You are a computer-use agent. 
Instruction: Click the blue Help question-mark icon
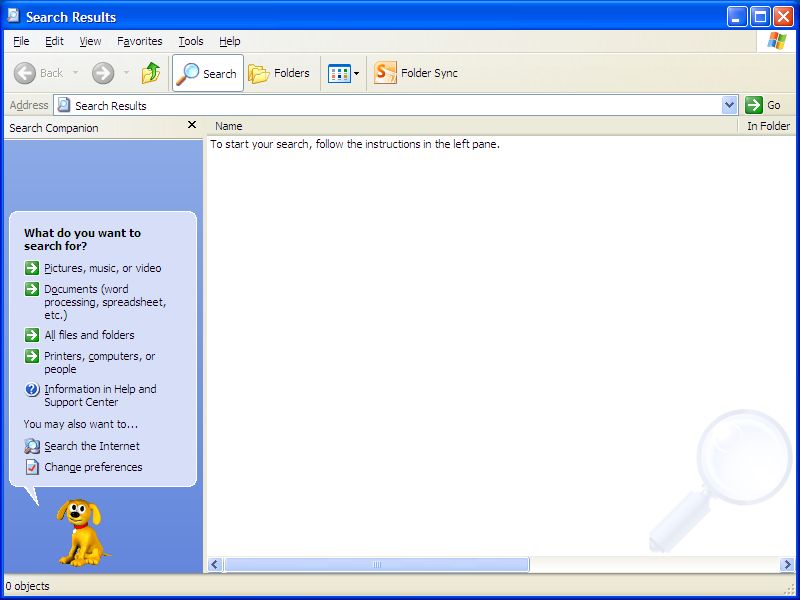click(32, 390)
